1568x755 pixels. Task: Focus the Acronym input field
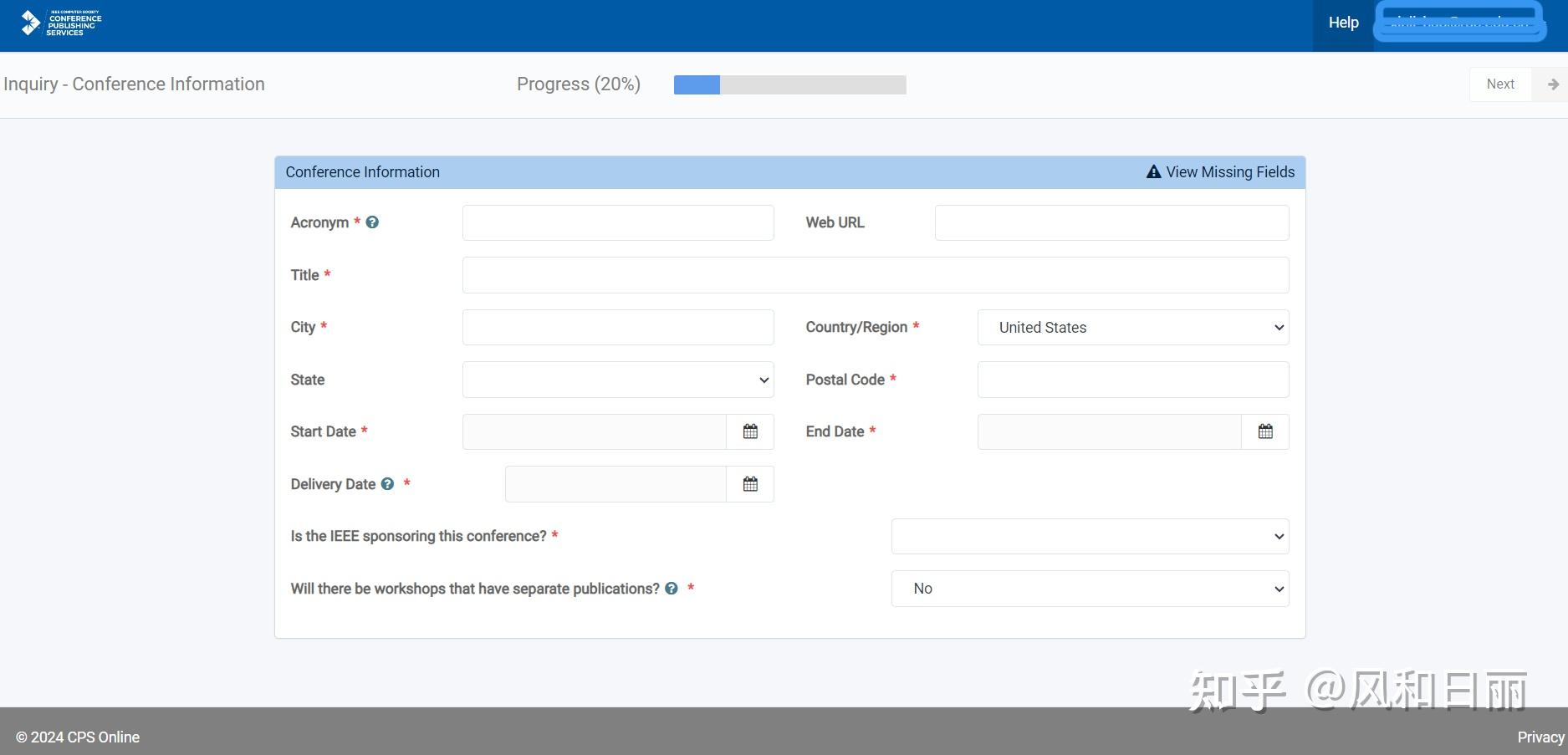click(618, 223)
